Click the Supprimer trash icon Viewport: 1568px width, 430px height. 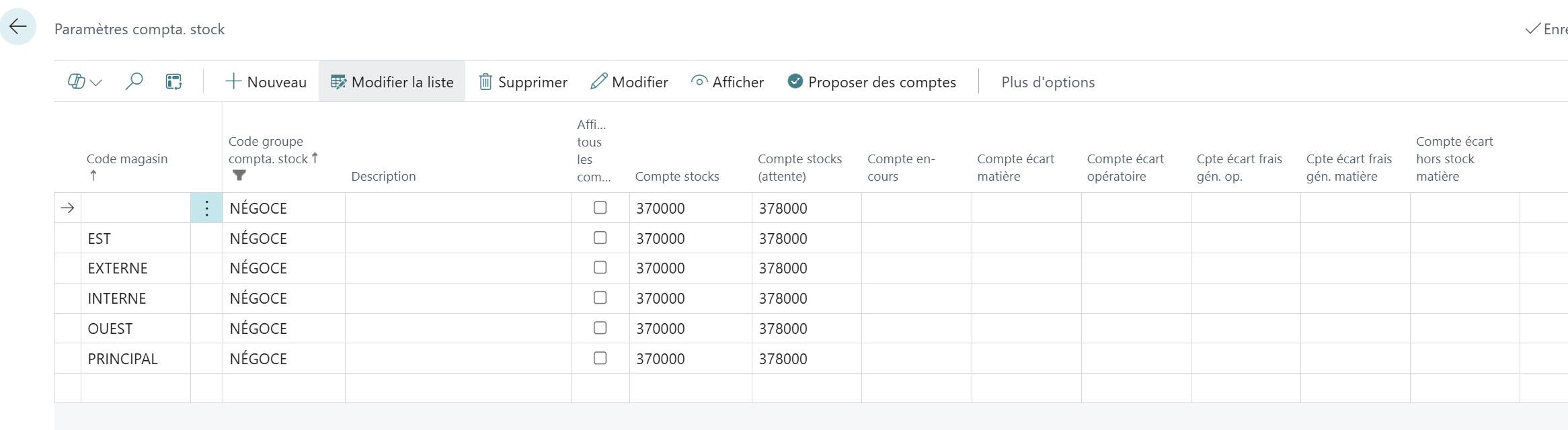pos(485,81)
